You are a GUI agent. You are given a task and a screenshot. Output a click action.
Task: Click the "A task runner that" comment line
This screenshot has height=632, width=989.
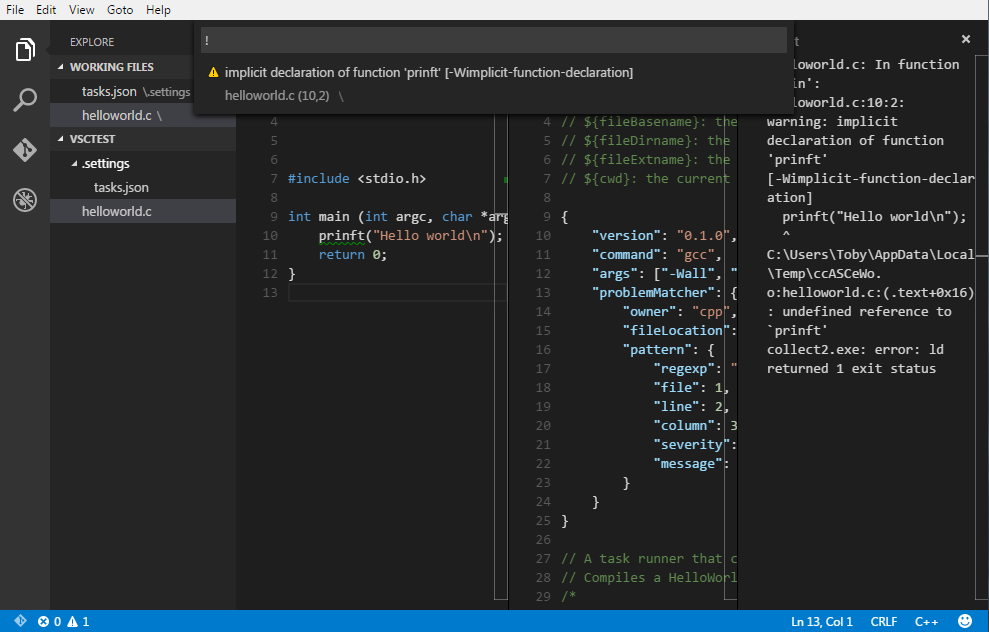point(648,559)
